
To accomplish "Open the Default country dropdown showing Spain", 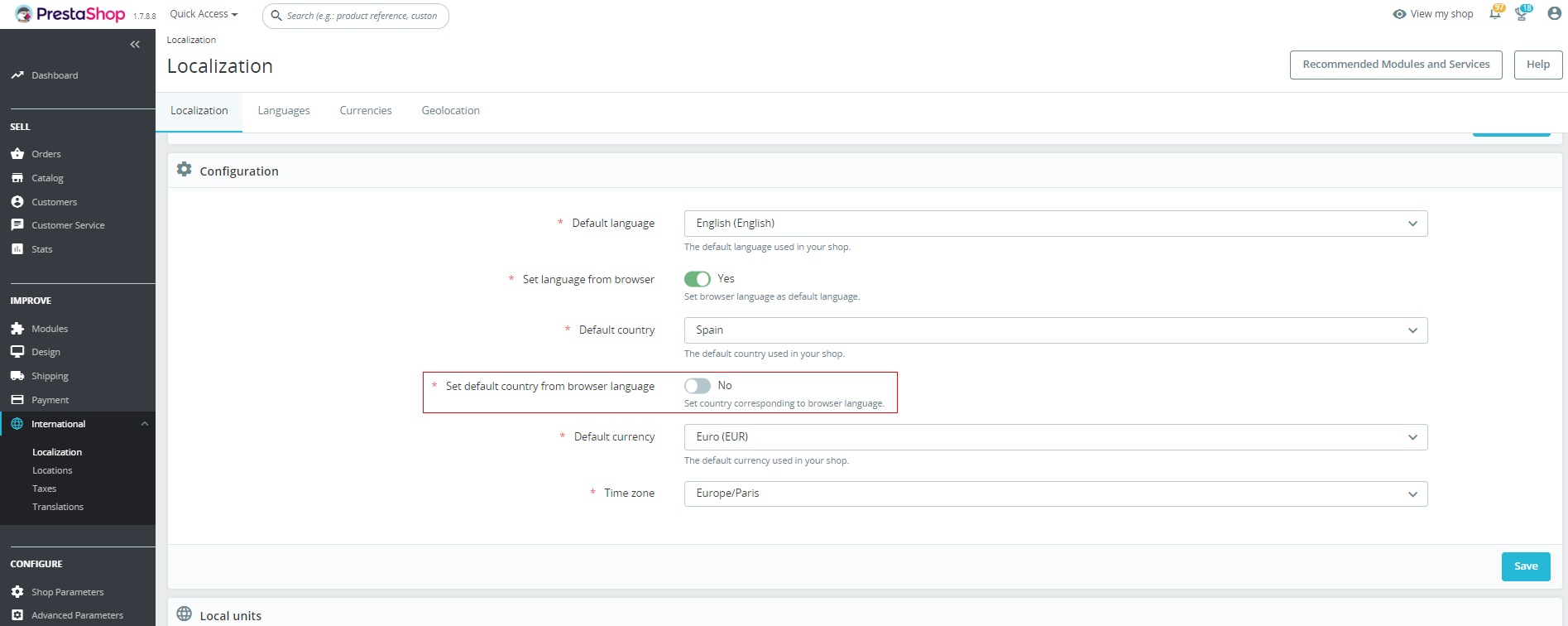I will click(x=1055, y=330).
